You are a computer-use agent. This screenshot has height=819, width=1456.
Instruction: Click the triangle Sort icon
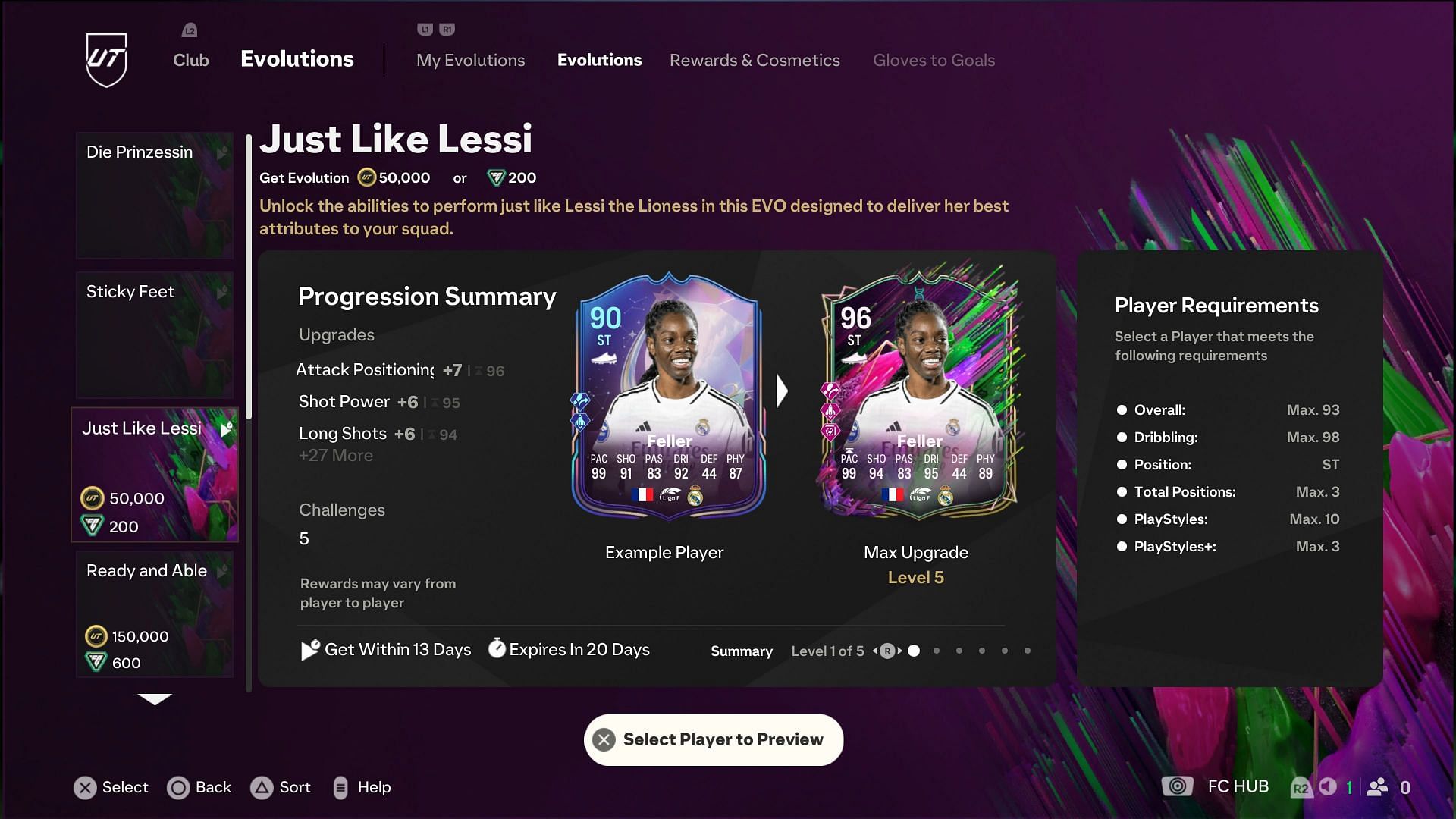(x=262, y=788)
